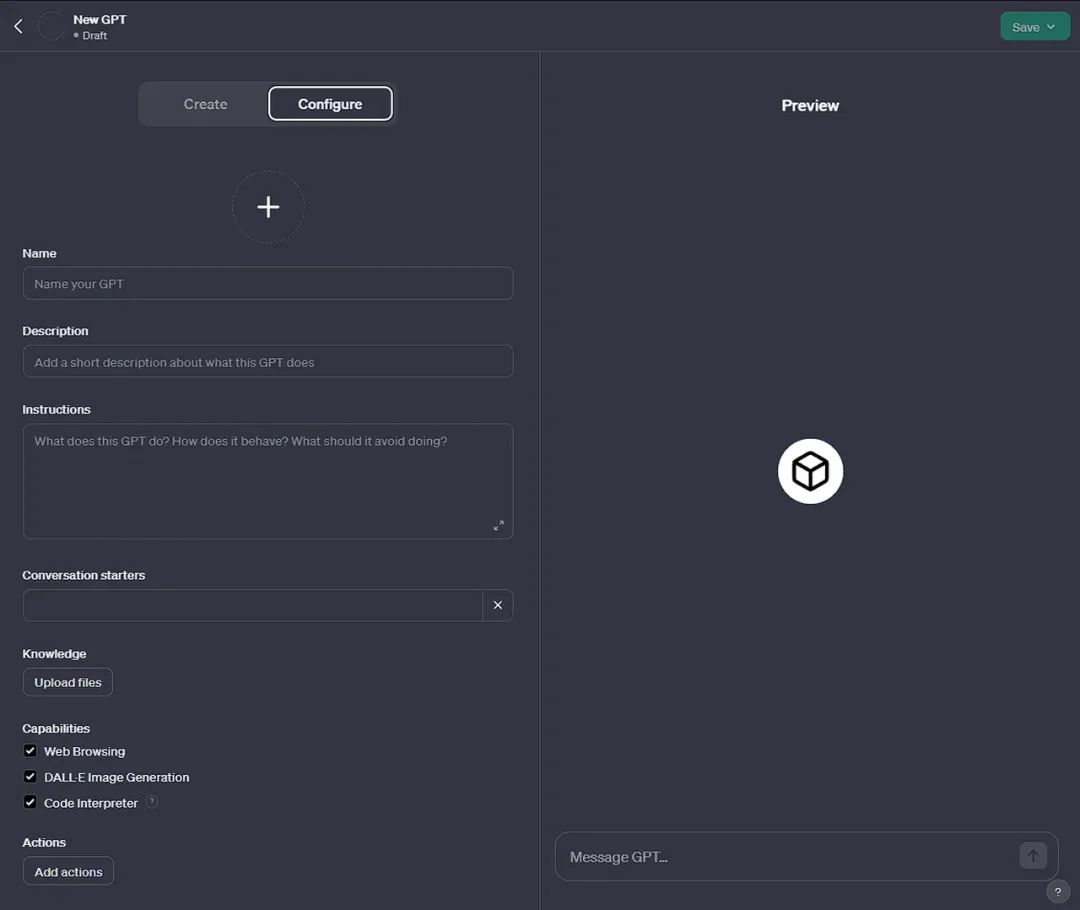Disable the Web Browsing checkbox
The width and height of the screenshot is (1080, 910).
pyautogui.click(x=30, y=751)
